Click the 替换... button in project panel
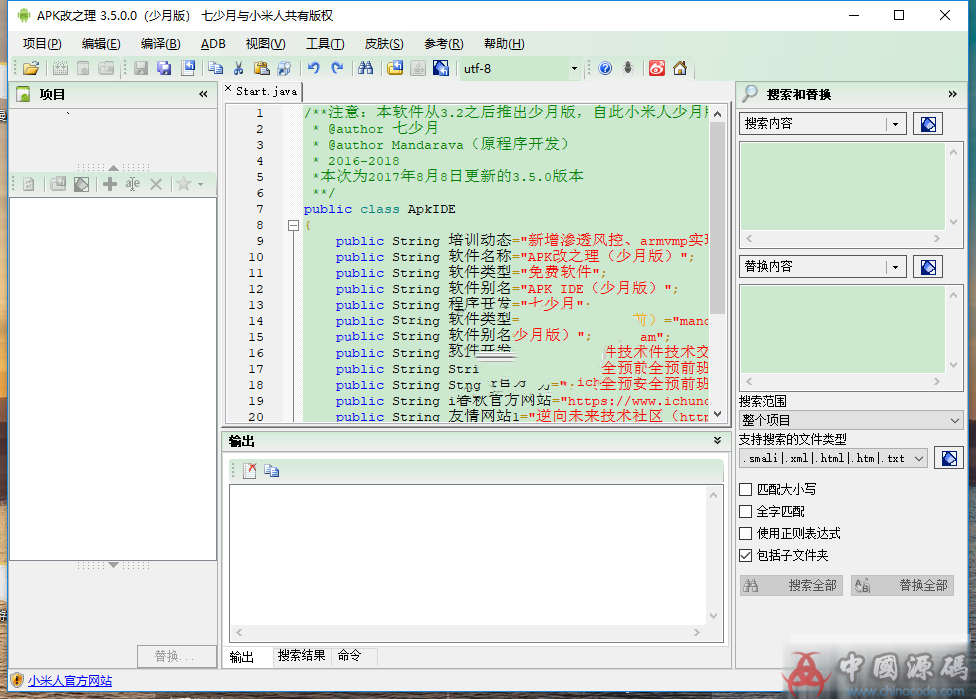 [176, 656]
